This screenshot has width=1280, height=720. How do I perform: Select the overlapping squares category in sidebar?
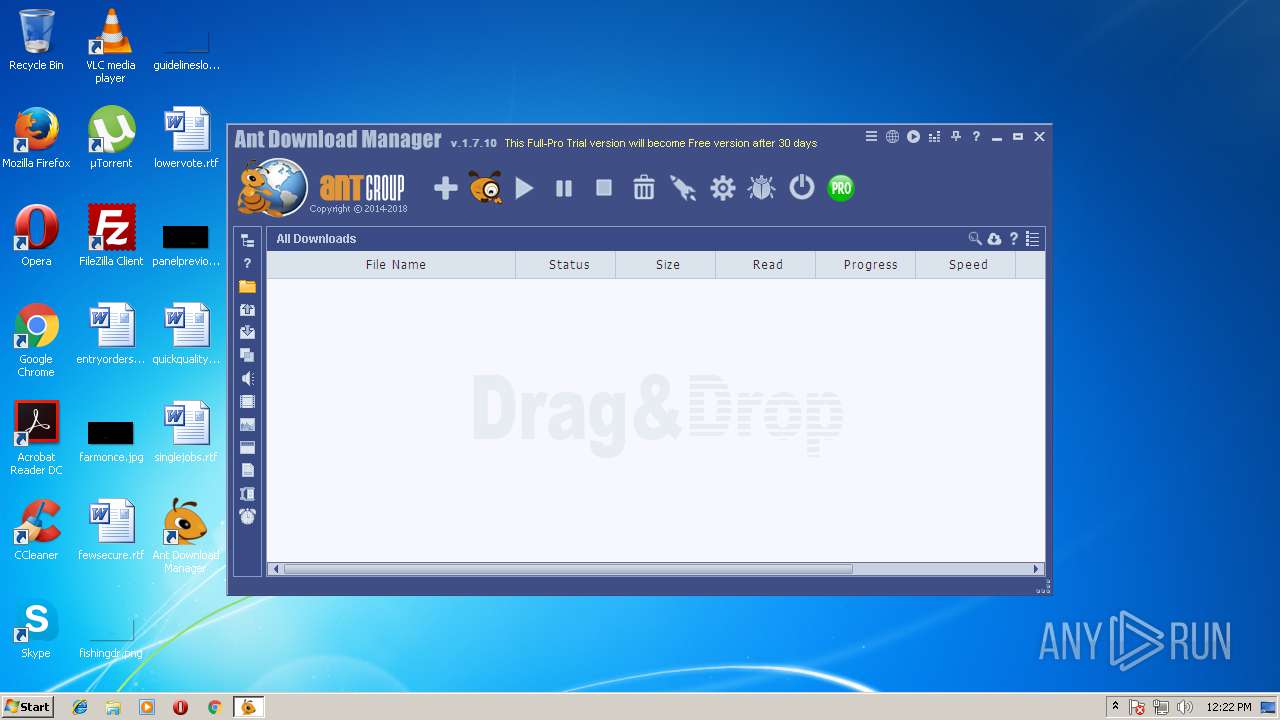click(x=247, y=355)
